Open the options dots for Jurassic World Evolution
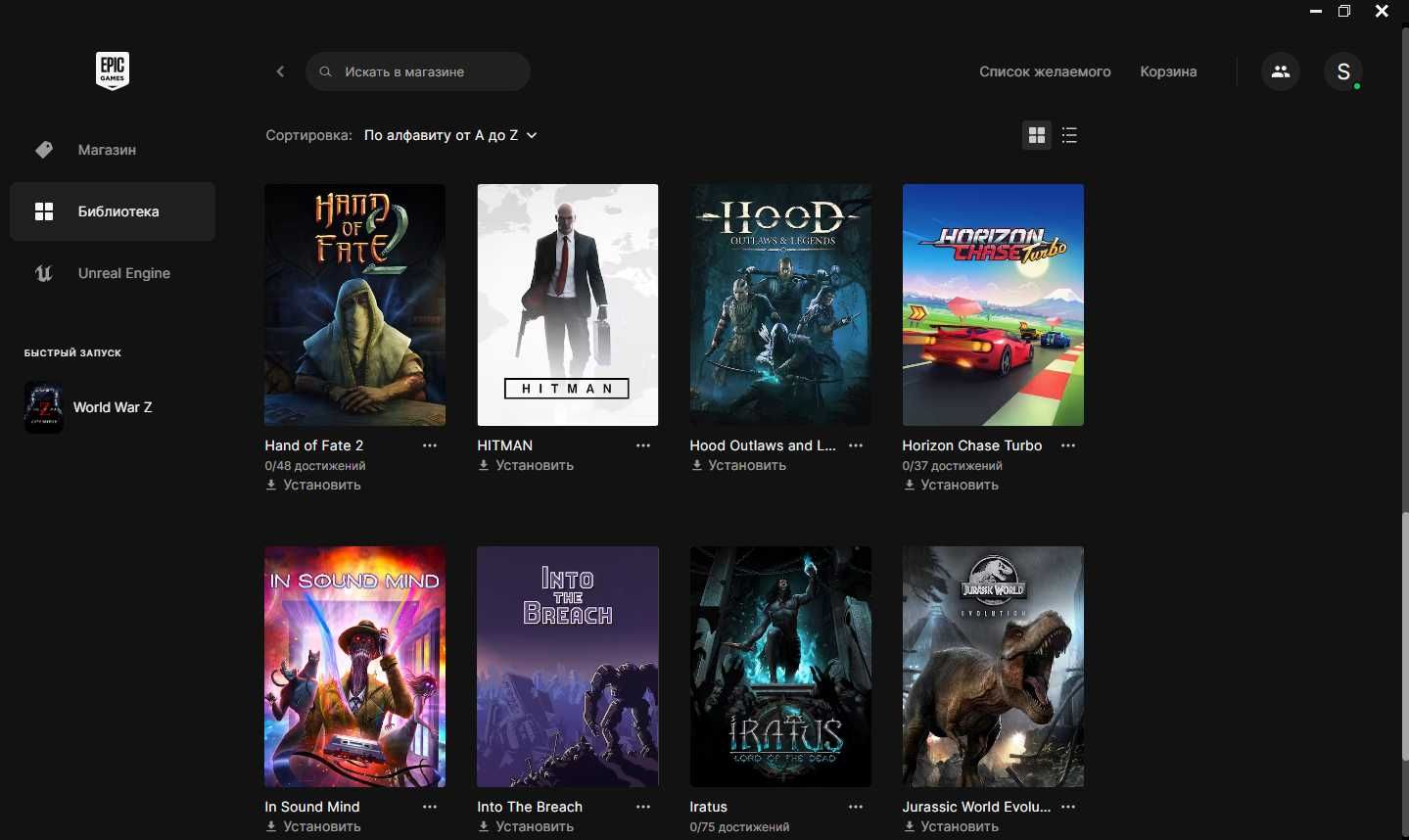 1068,807
